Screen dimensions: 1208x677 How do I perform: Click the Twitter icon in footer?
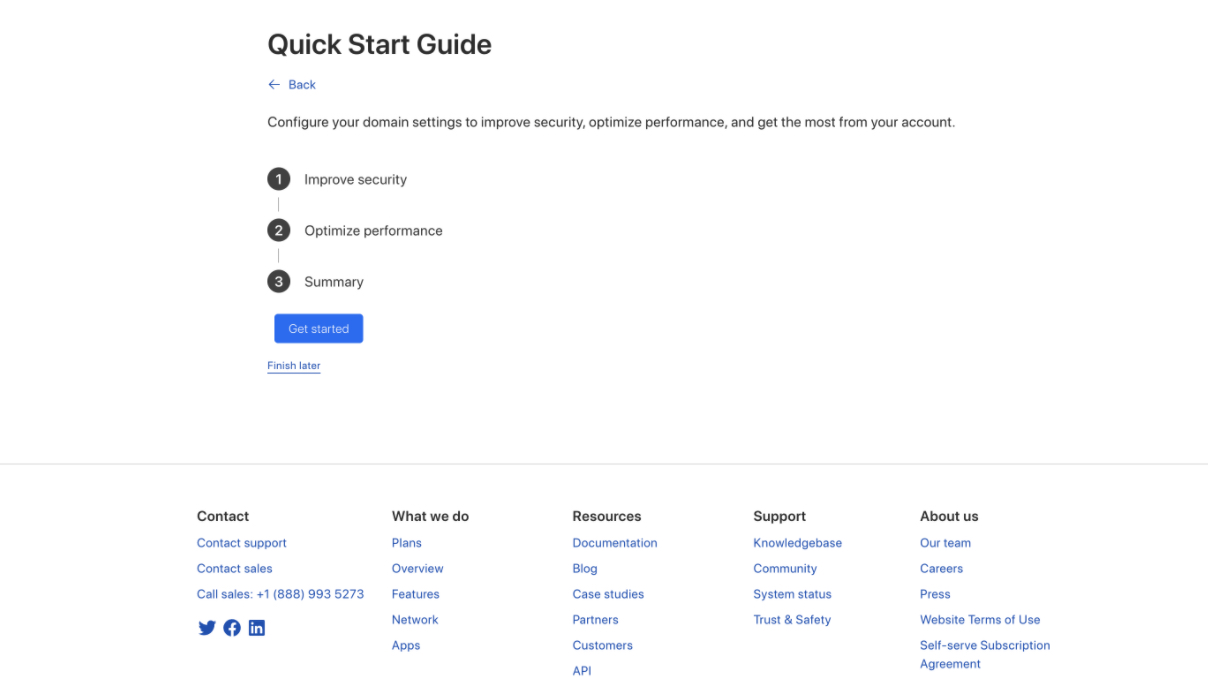point(207,628)
